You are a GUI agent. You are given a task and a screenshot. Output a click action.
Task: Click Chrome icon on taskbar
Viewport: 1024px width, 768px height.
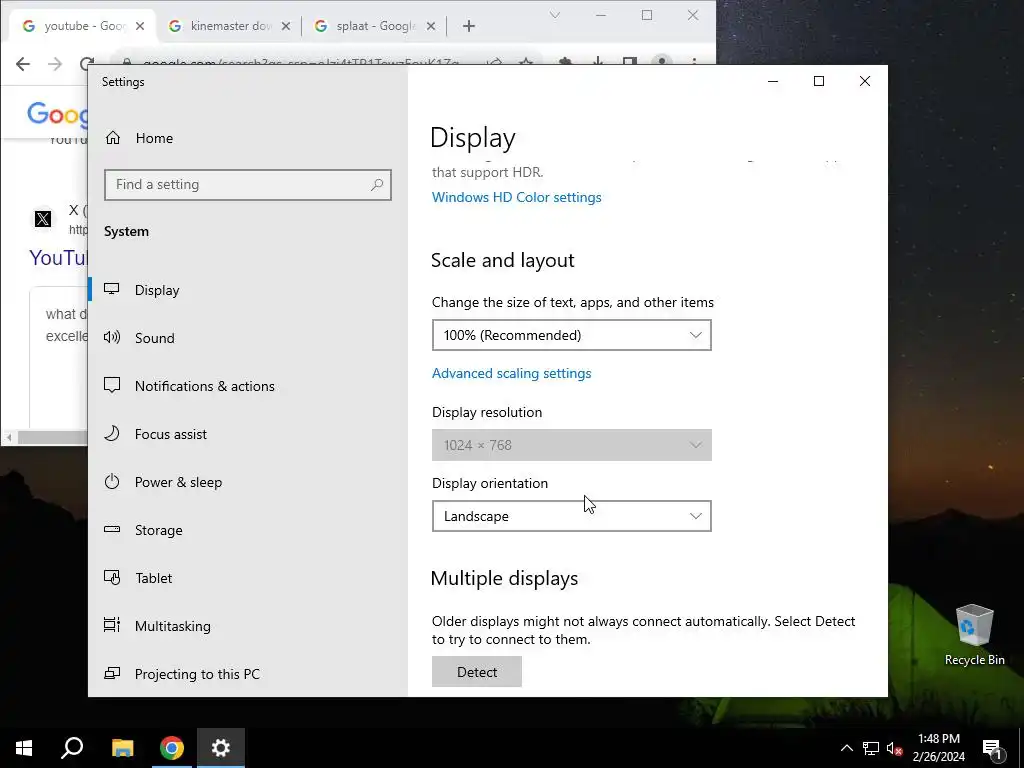click(x=172, y=748)
